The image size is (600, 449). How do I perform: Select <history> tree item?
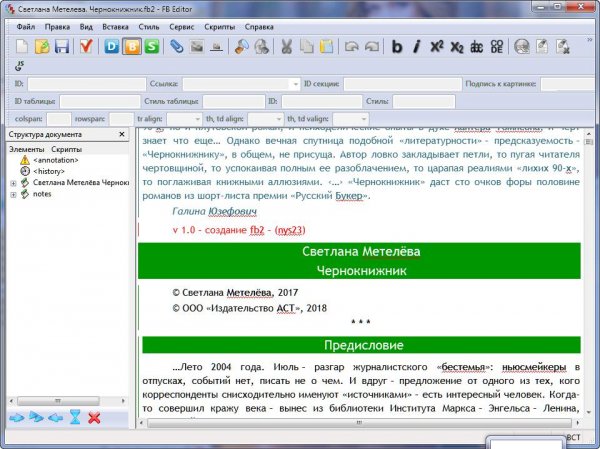coord(49,171)
